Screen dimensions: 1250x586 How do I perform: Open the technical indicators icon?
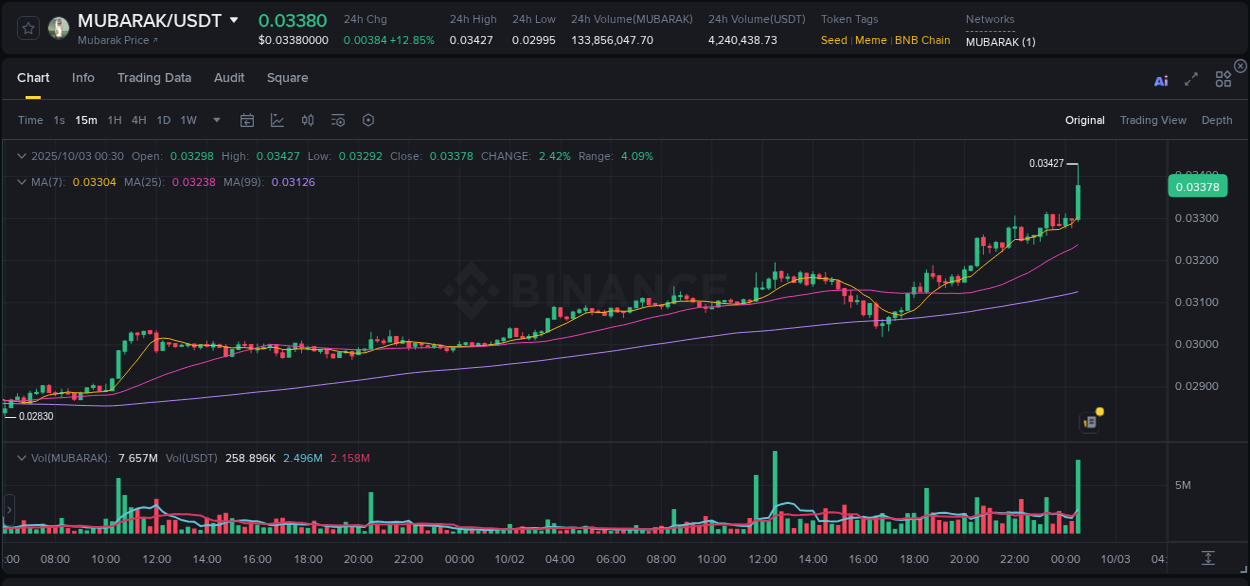337,119
